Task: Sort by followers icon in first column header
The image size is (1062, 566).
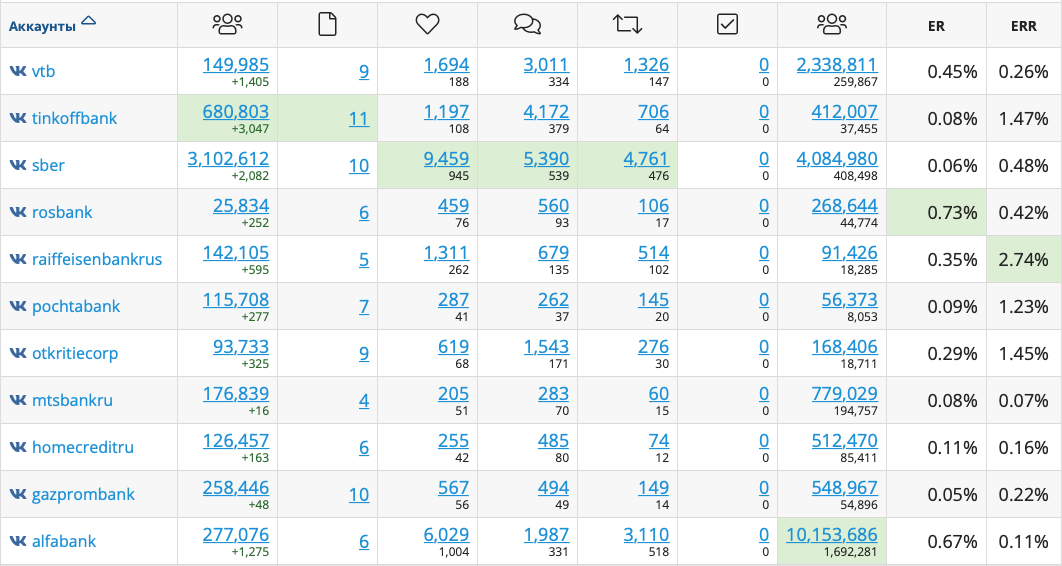Action: (x=227, y=24)
